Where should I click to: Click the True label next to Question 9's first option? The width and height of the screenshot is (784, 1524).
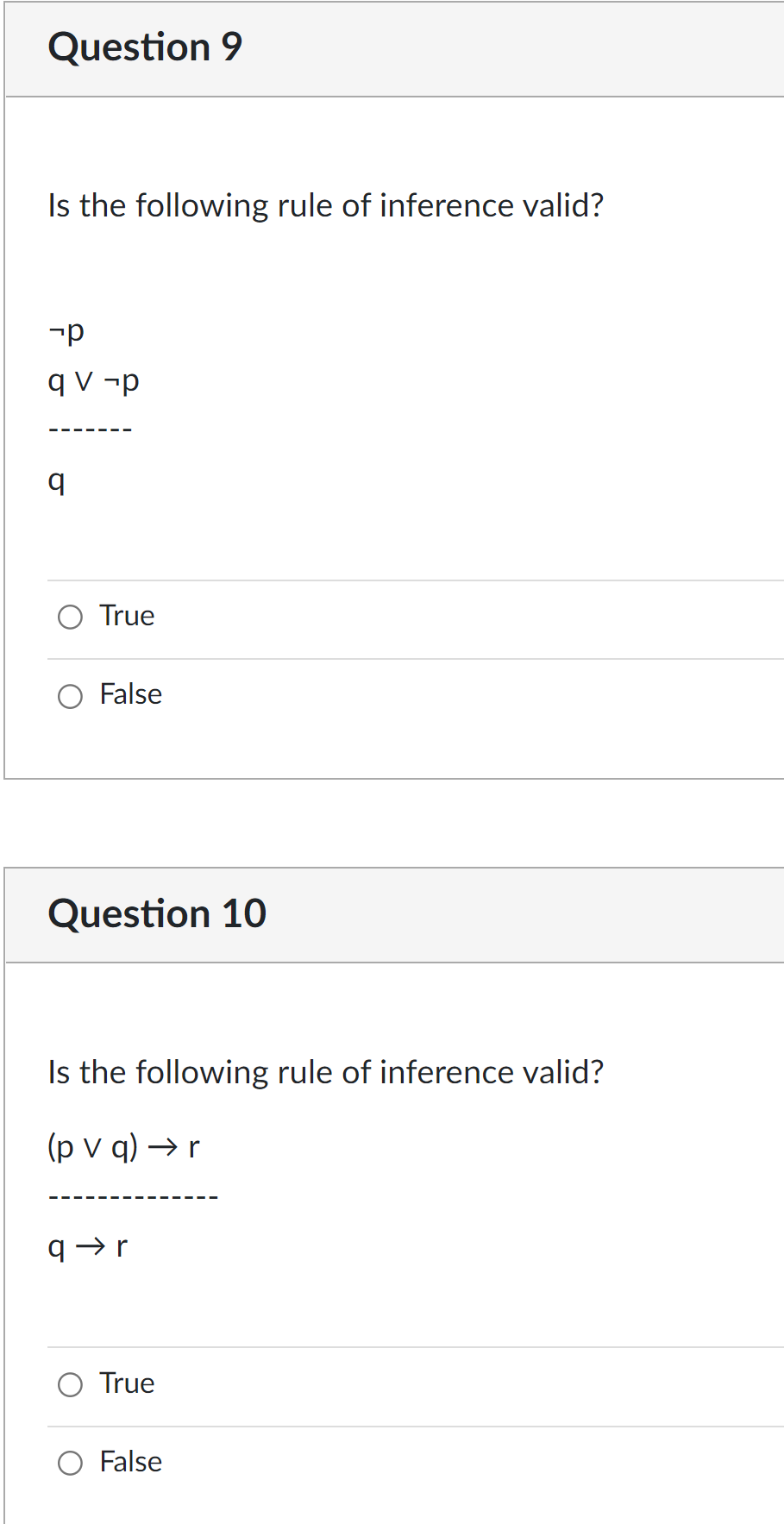coord(126,616)
